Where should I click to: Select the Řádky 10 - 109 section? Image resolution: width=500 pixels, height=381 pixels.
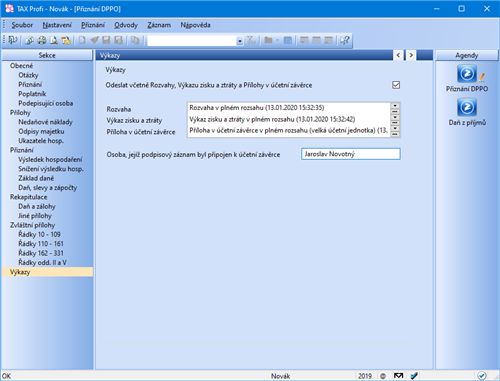(39, 234)
